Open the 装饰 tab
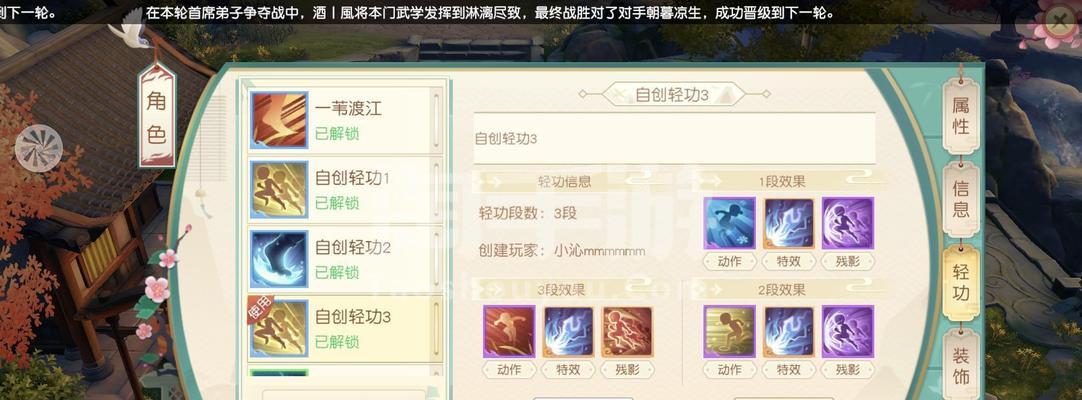The image size is (1082, 400). (x=961, y=366)
